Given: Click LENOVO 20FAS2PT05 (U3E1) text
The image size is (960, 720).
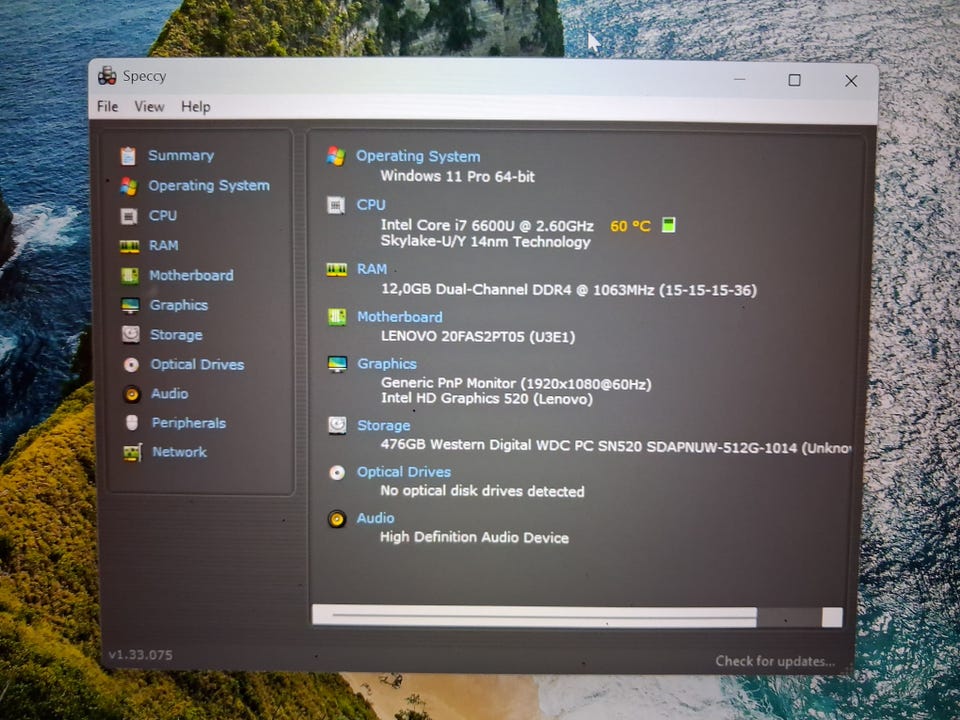Looking at the screenshot, I should (478, 336).
